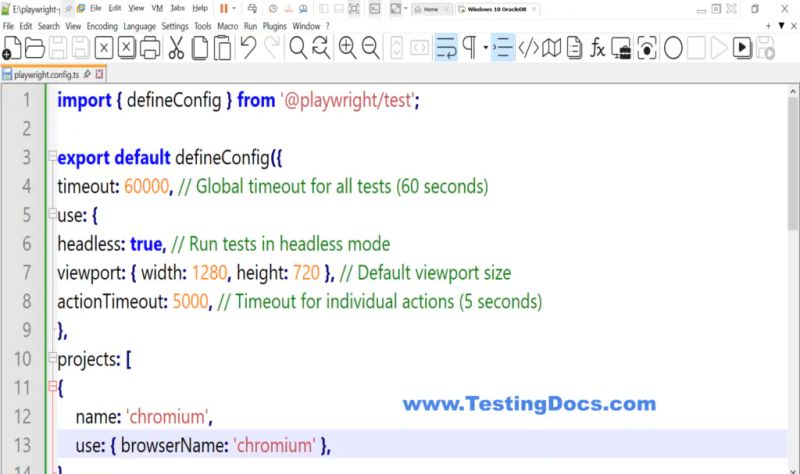This screenshot has height=474, width=800.
Task: Open the Language menu
Action: (x=139, y=26)
